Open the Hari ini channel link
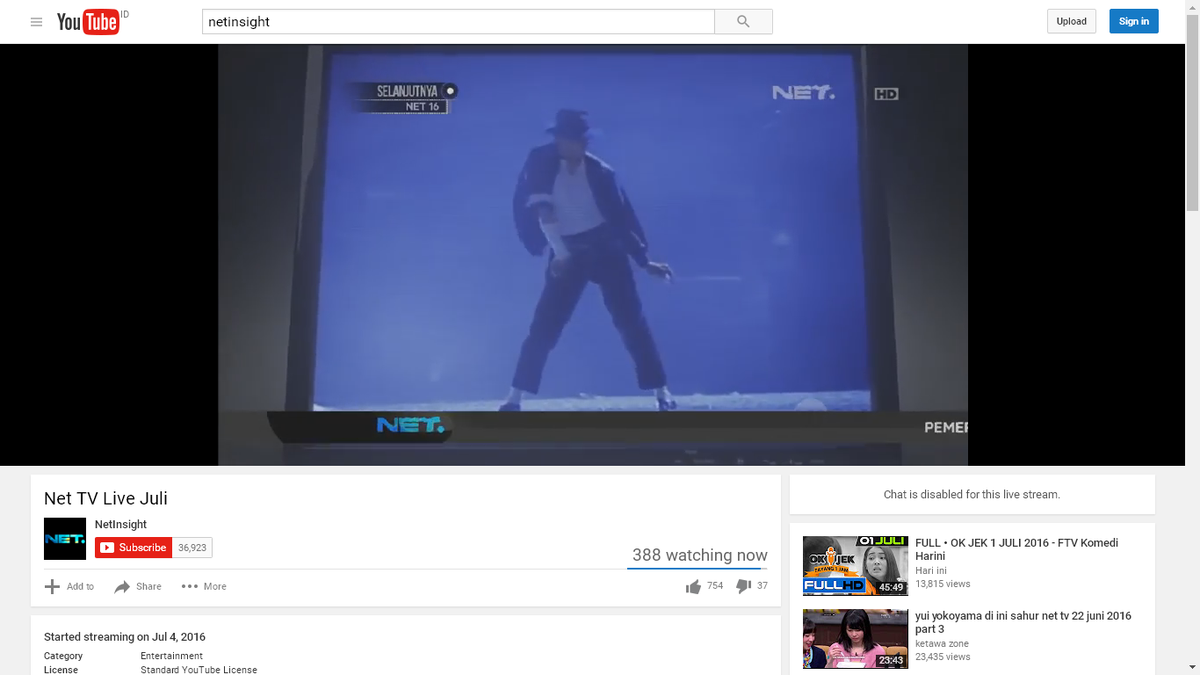Image resolution: width=1200 pixels, height=675 pixels. point(930,570)
